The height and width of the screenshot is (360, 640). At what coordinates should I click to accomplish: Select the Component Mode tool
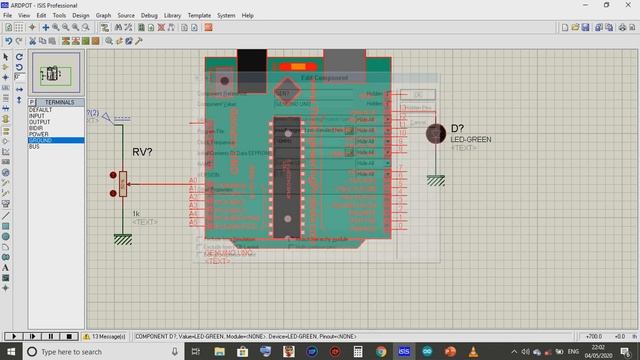coord(6,67)
